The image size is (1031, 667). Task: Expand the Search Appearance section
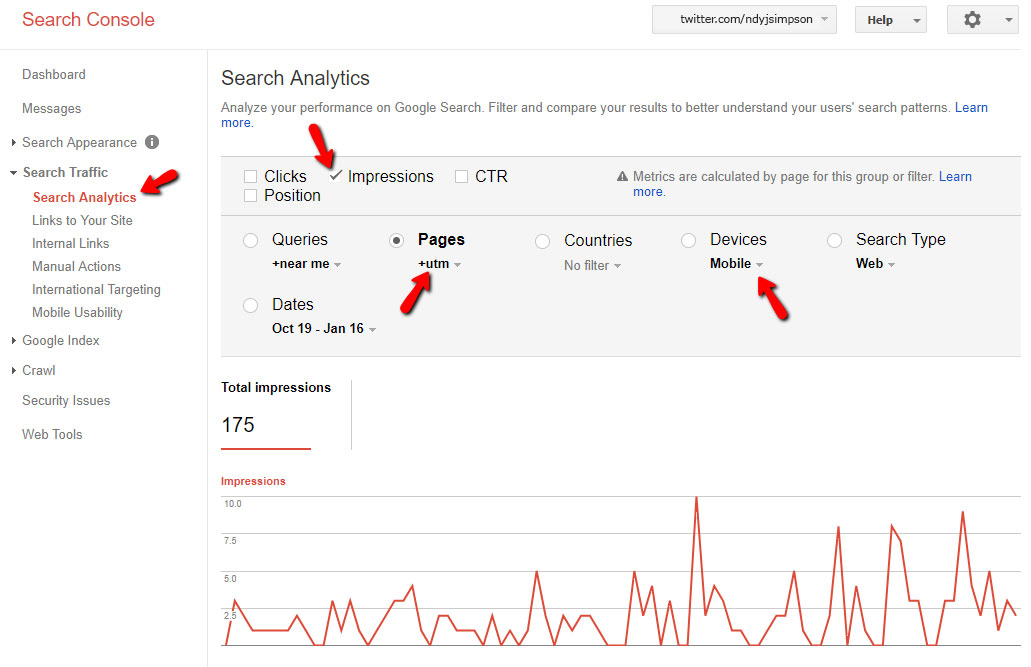[x=14, y=142]
